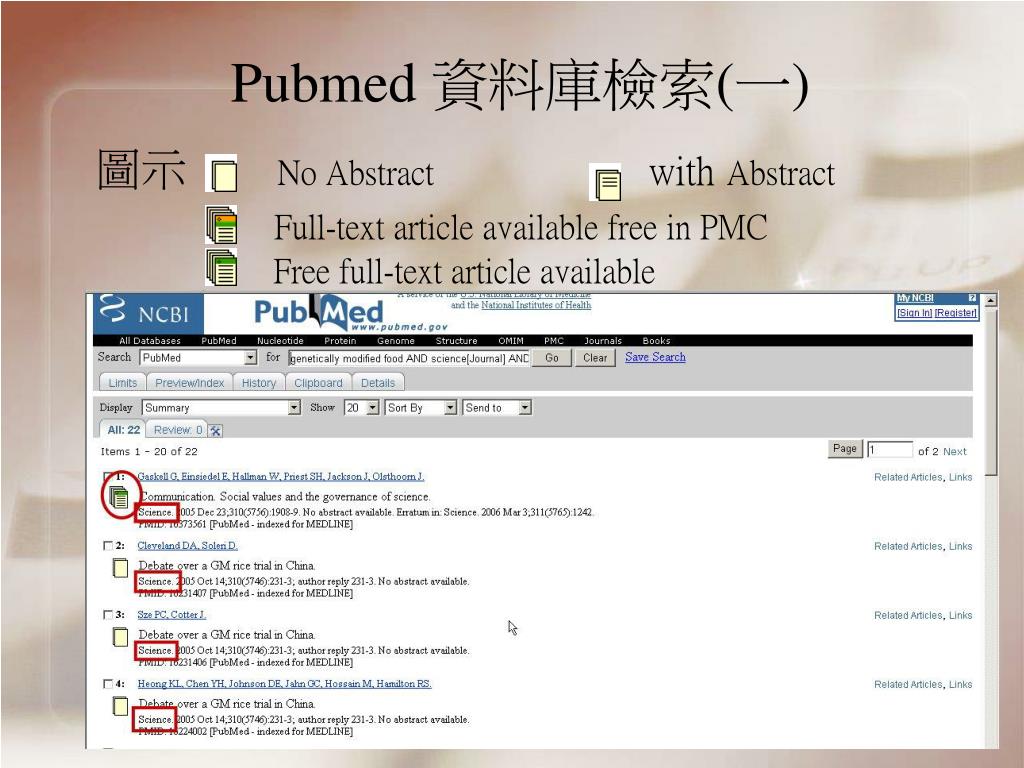1024x768 pixels.
Task: Open authors link Heong KL, Chen YH
Action: (x=284, y=684)
